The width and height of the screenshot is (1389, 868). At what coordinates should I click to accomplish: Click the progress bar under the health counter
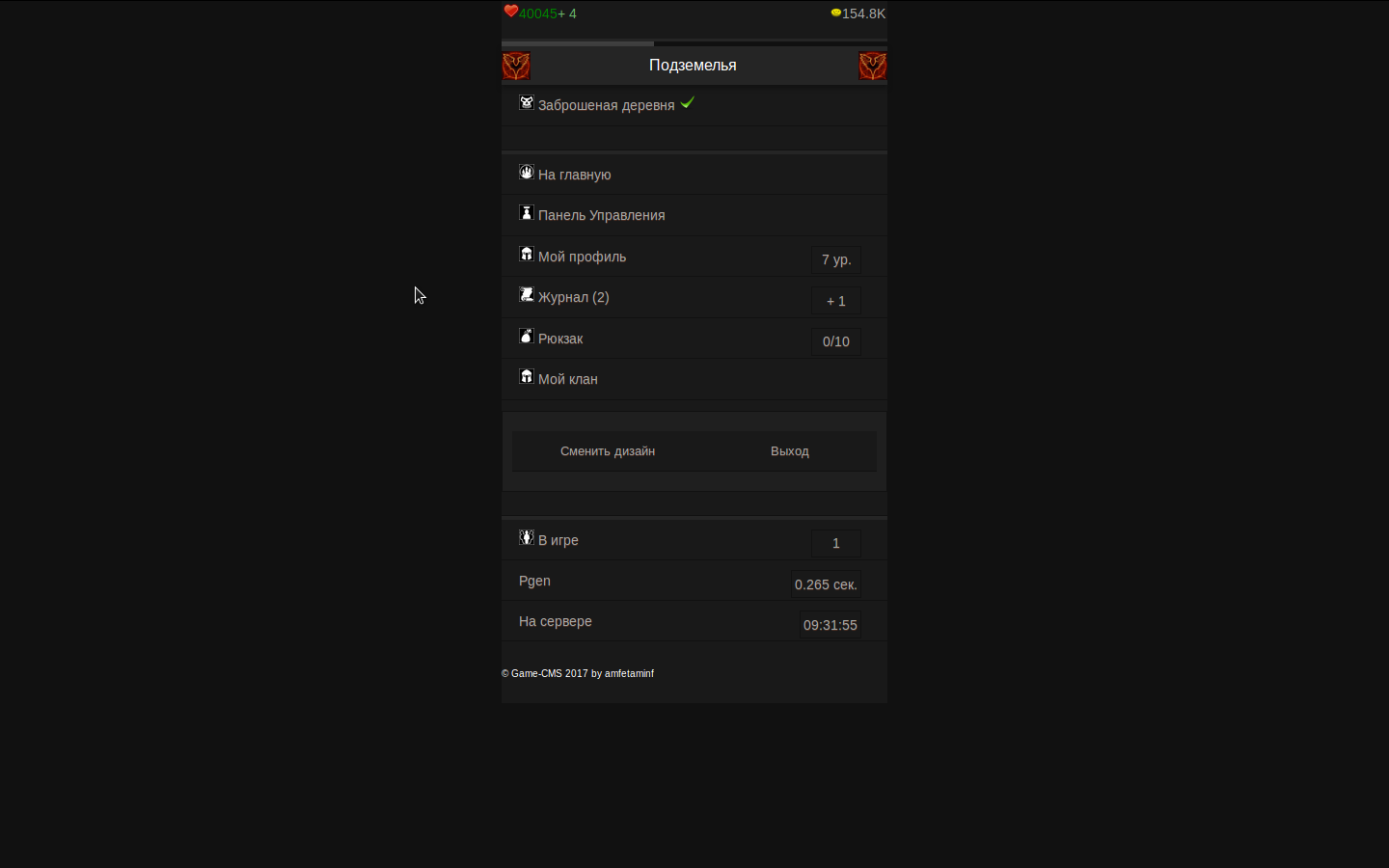(694, 42)
